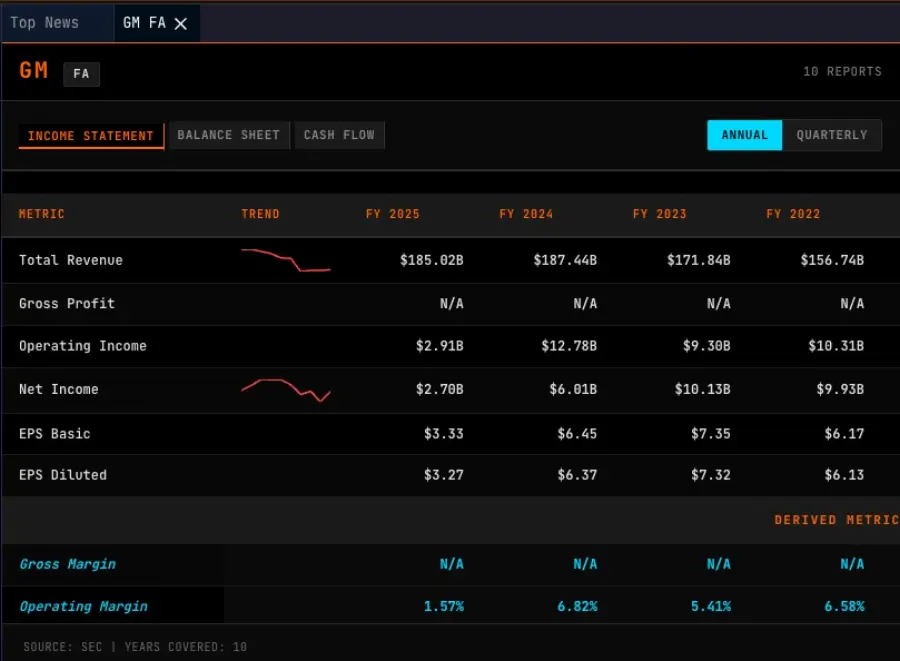The width and height of the screenshot is (900, 661).
Task: Switch to Quarterly reporting view
Action: pos(831,135)
